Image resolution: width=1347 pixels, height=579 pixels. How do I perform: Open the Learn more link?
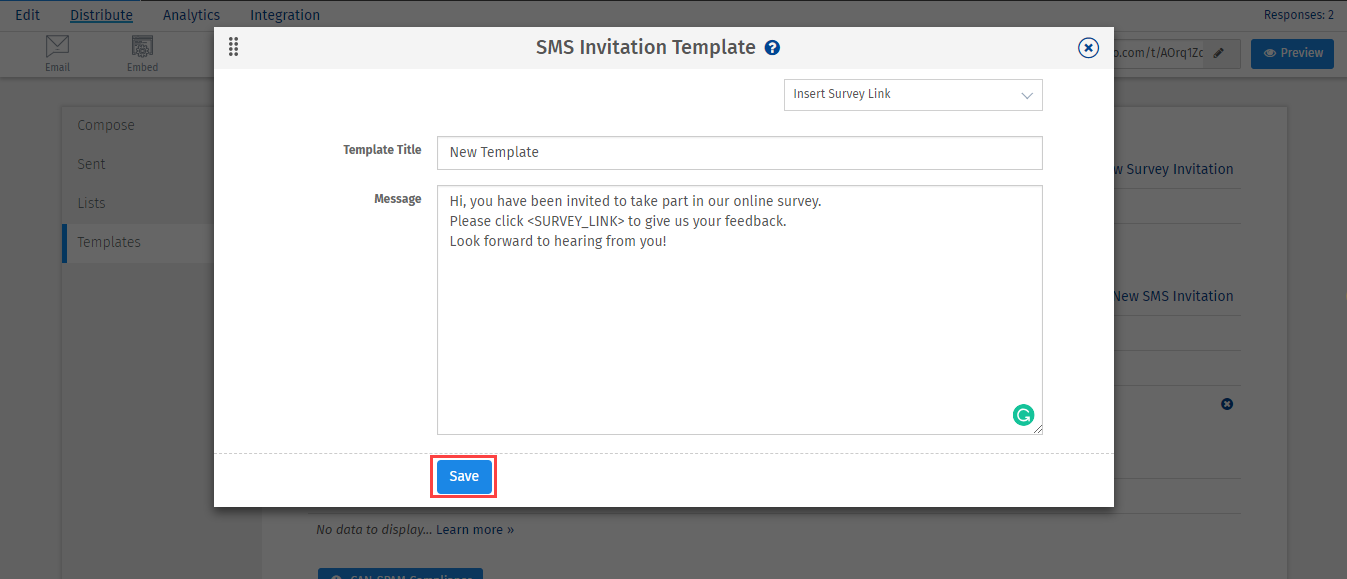coord(475,529)
